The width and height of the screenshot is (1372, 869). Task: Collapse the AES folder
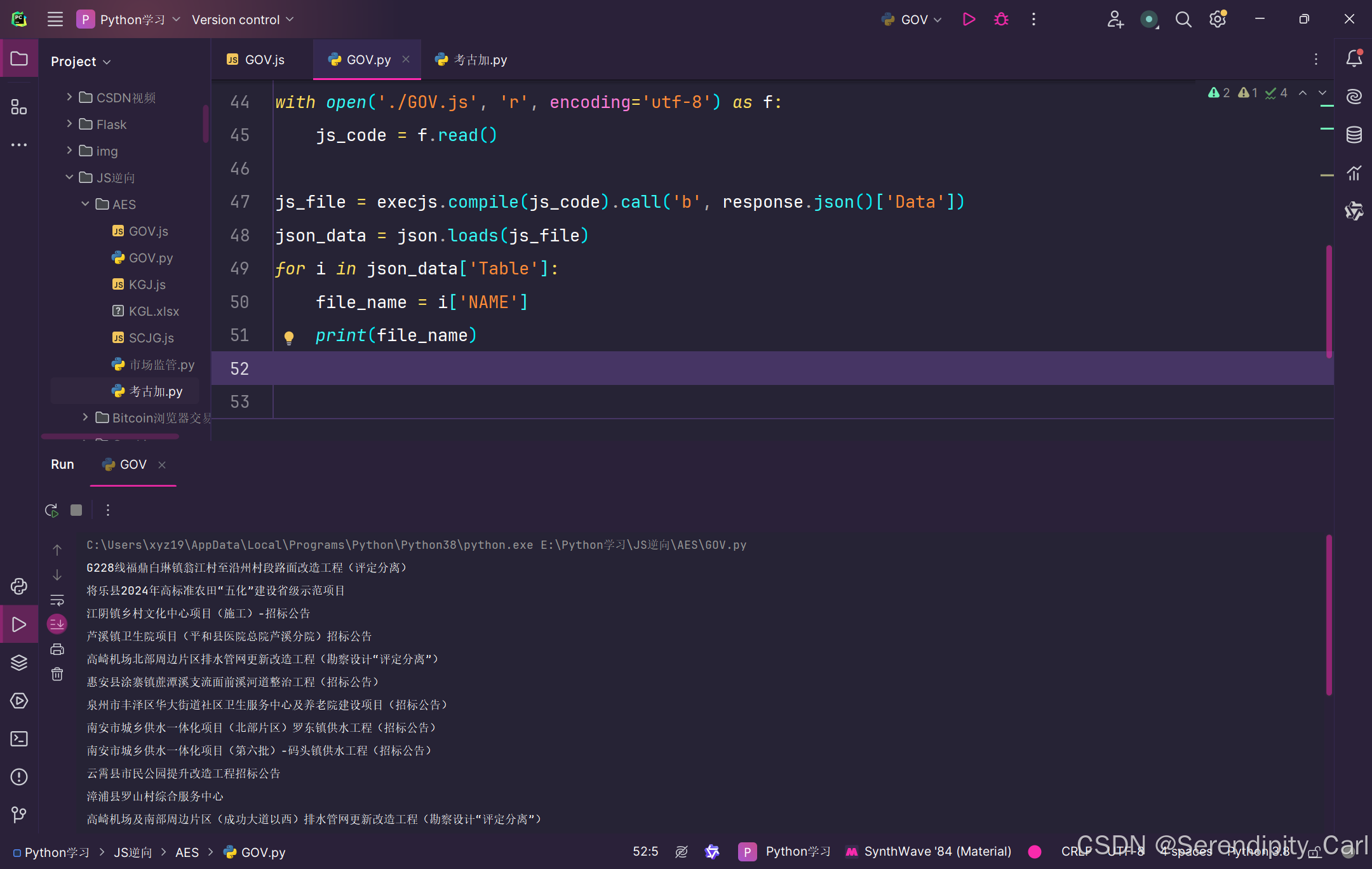(x=86, y=204)
